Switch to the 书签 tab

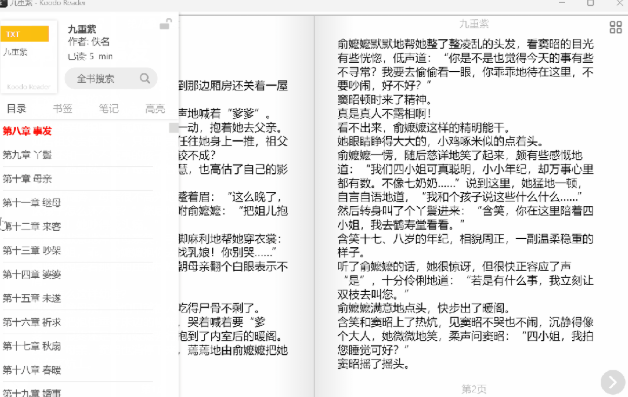pyautogui.click(x=62, y=109)
